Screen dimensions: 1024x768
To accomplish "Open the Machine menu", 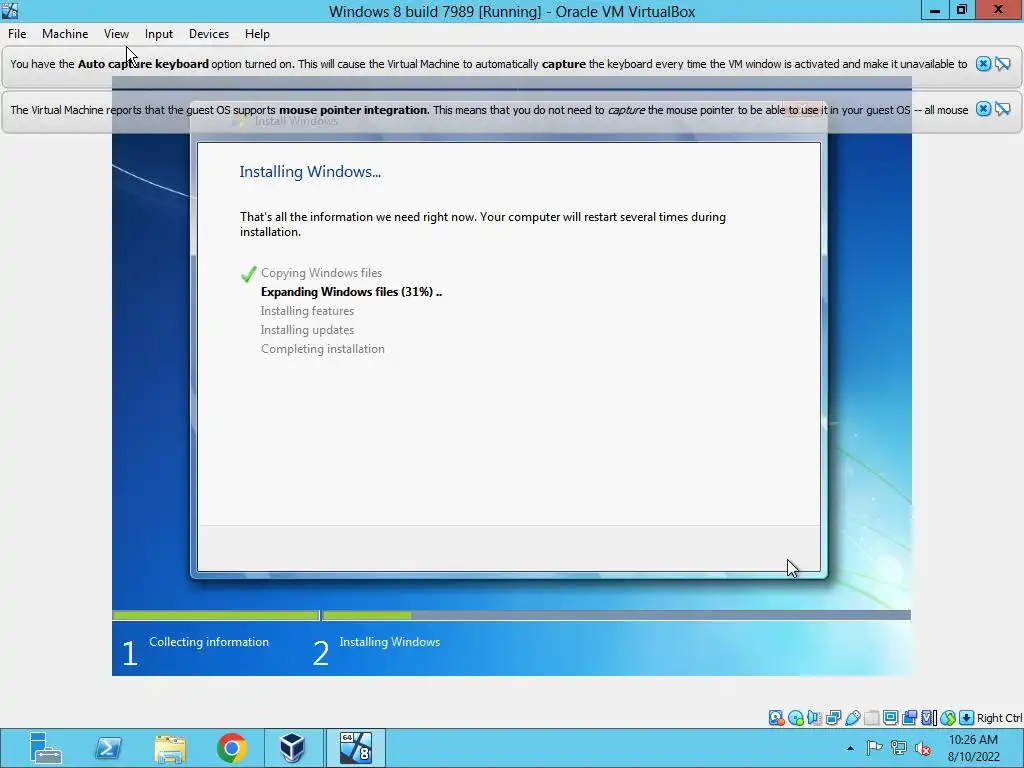I will (65, 34).
